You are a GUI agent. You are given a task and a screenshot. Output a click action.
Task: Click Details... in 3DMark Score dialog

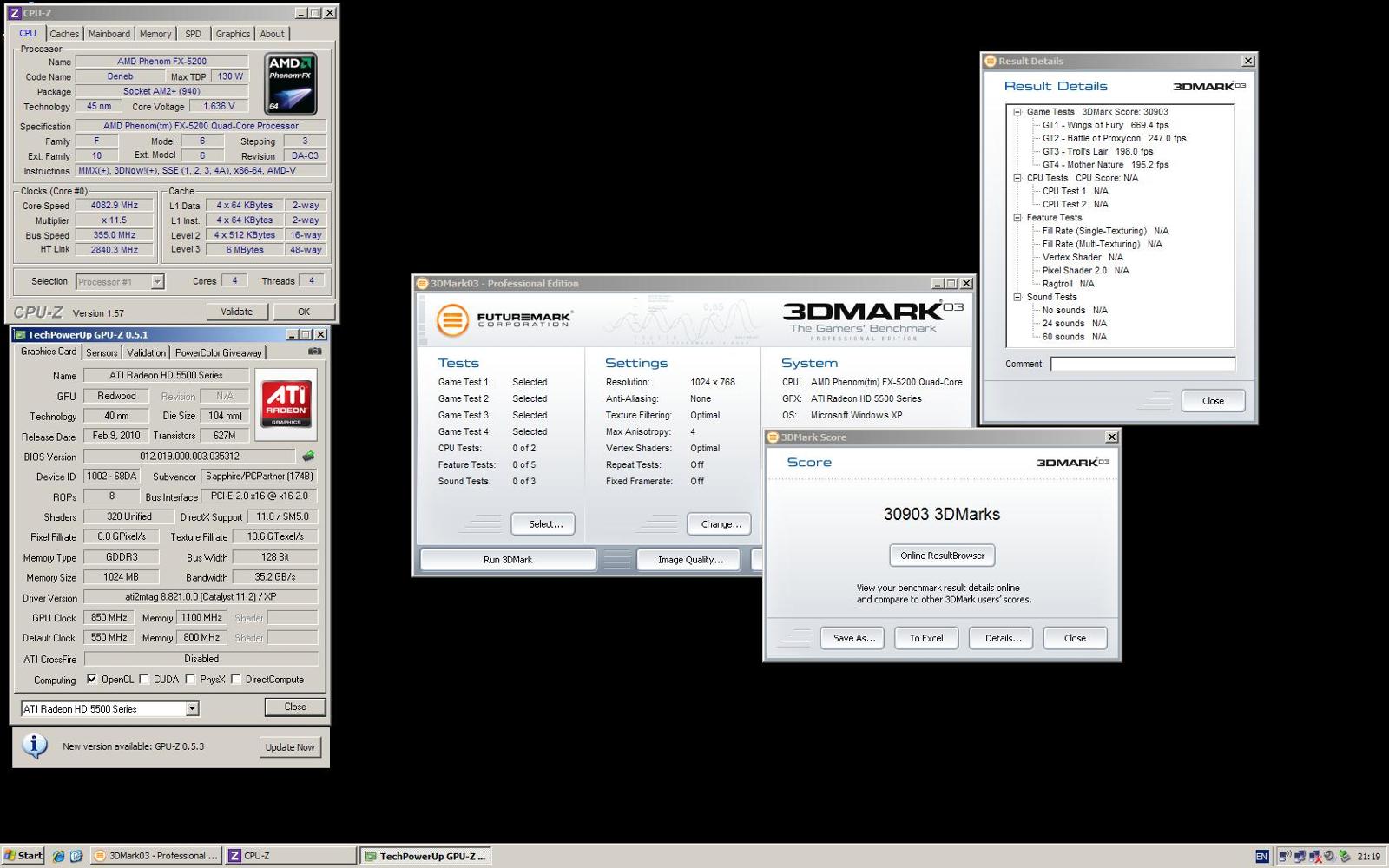[1002, 638]
